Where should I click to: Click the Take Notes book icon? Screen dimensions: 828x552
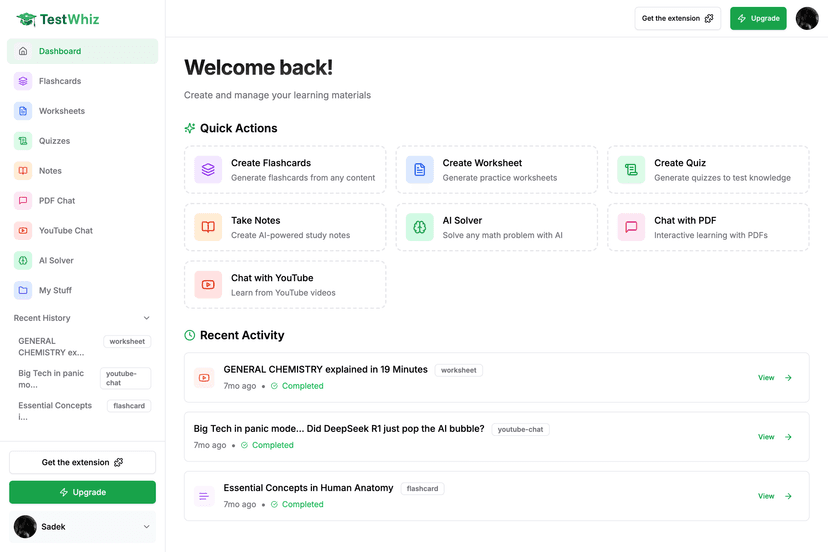pyautogui.click(x=208, y=227)
